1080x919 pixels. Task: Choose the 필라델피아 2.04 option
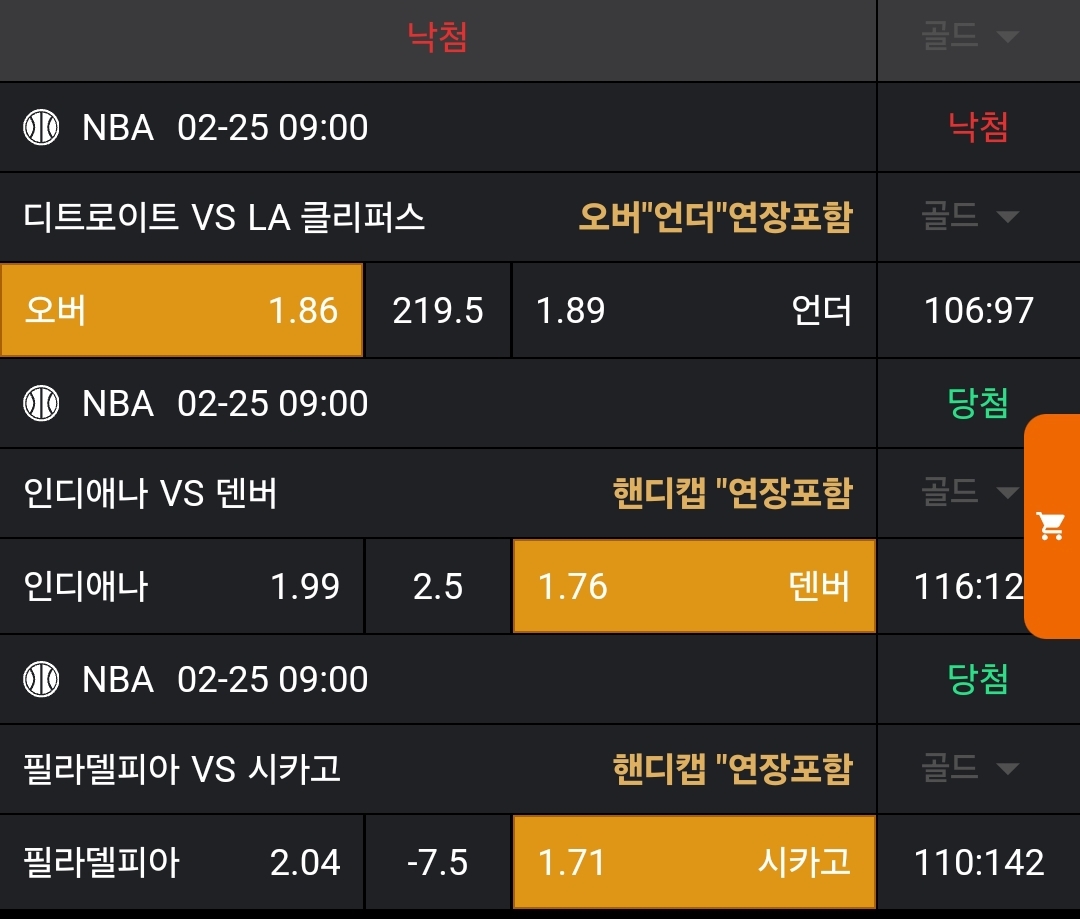pos(181,863)
